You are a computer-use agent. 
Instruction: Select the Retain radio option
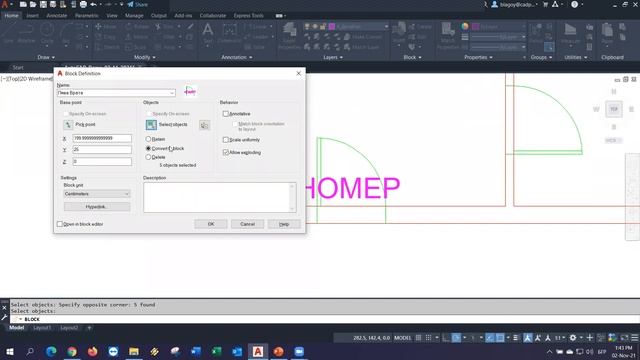[148, 139]
